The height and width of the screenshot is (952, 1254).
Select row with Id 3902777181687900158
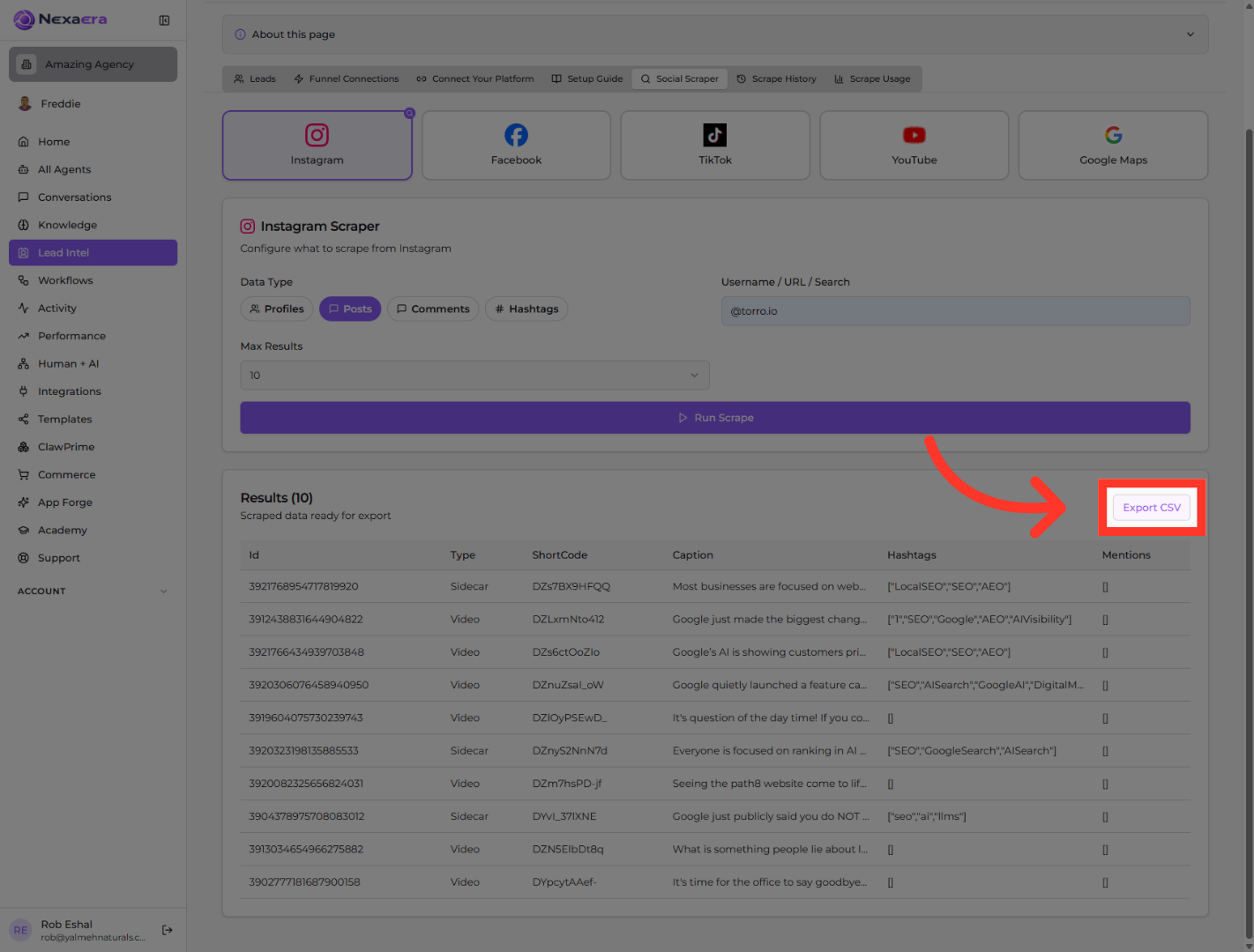click(715, 882)
